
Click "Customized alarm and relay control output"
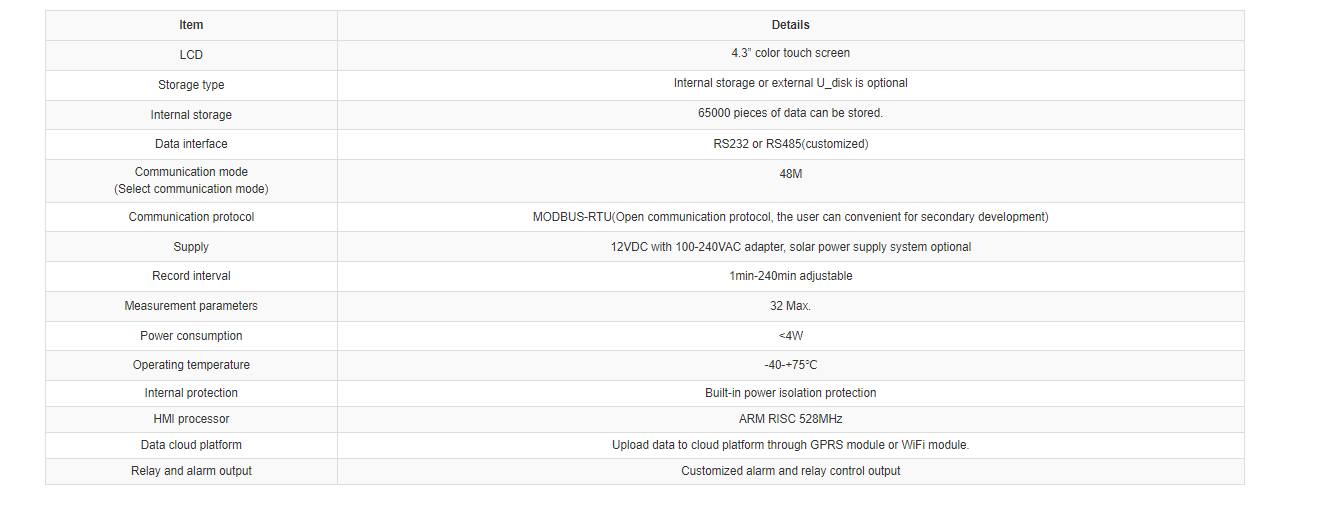coord(790,471)
